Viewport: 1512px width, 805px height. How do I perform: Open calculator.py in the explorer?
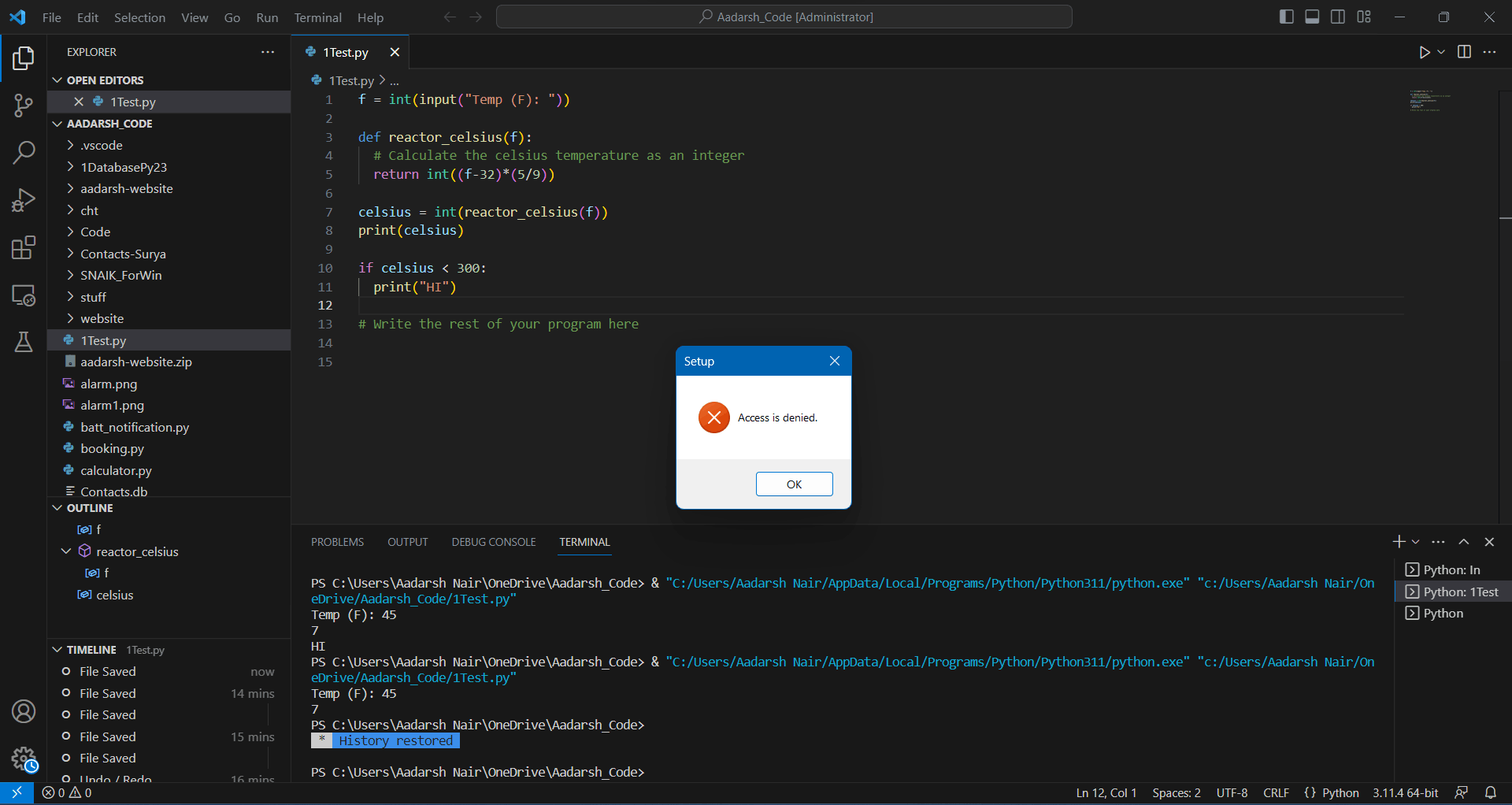169,470
